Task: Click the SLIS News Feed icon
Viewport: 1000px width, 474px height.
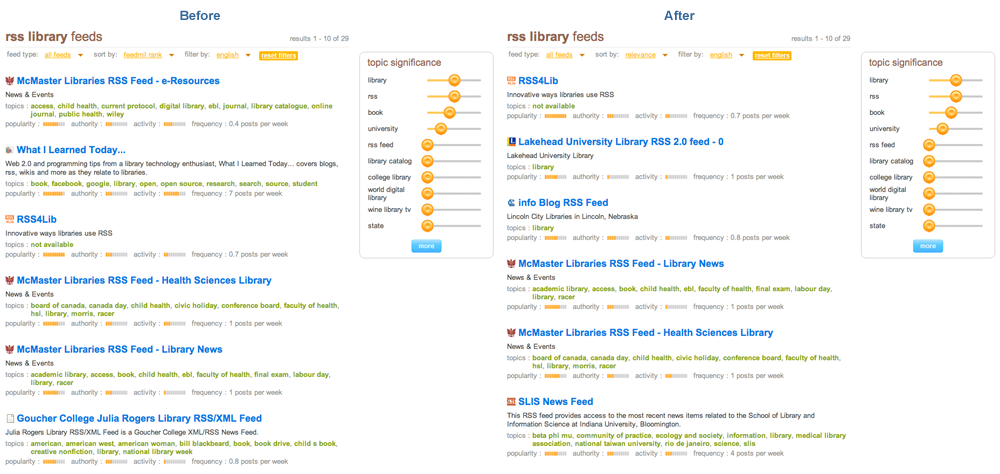Action: click(x=511, y=401)
